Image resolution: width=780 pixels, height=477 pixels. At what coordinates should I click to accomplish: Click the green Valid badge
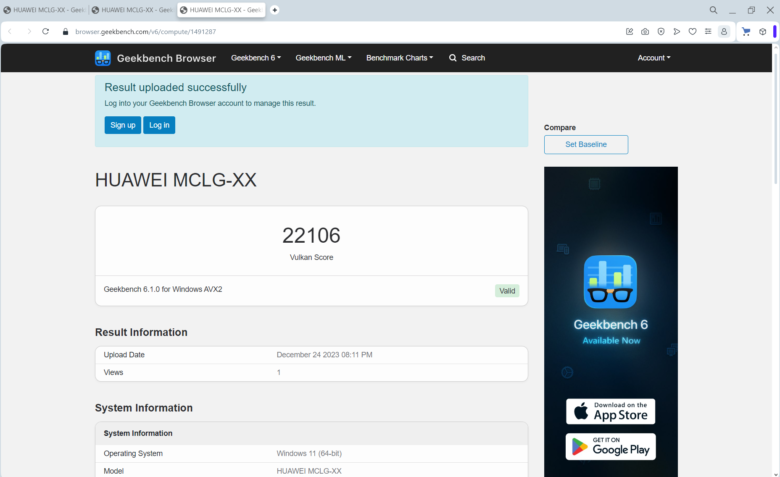(x=507, y=291)
